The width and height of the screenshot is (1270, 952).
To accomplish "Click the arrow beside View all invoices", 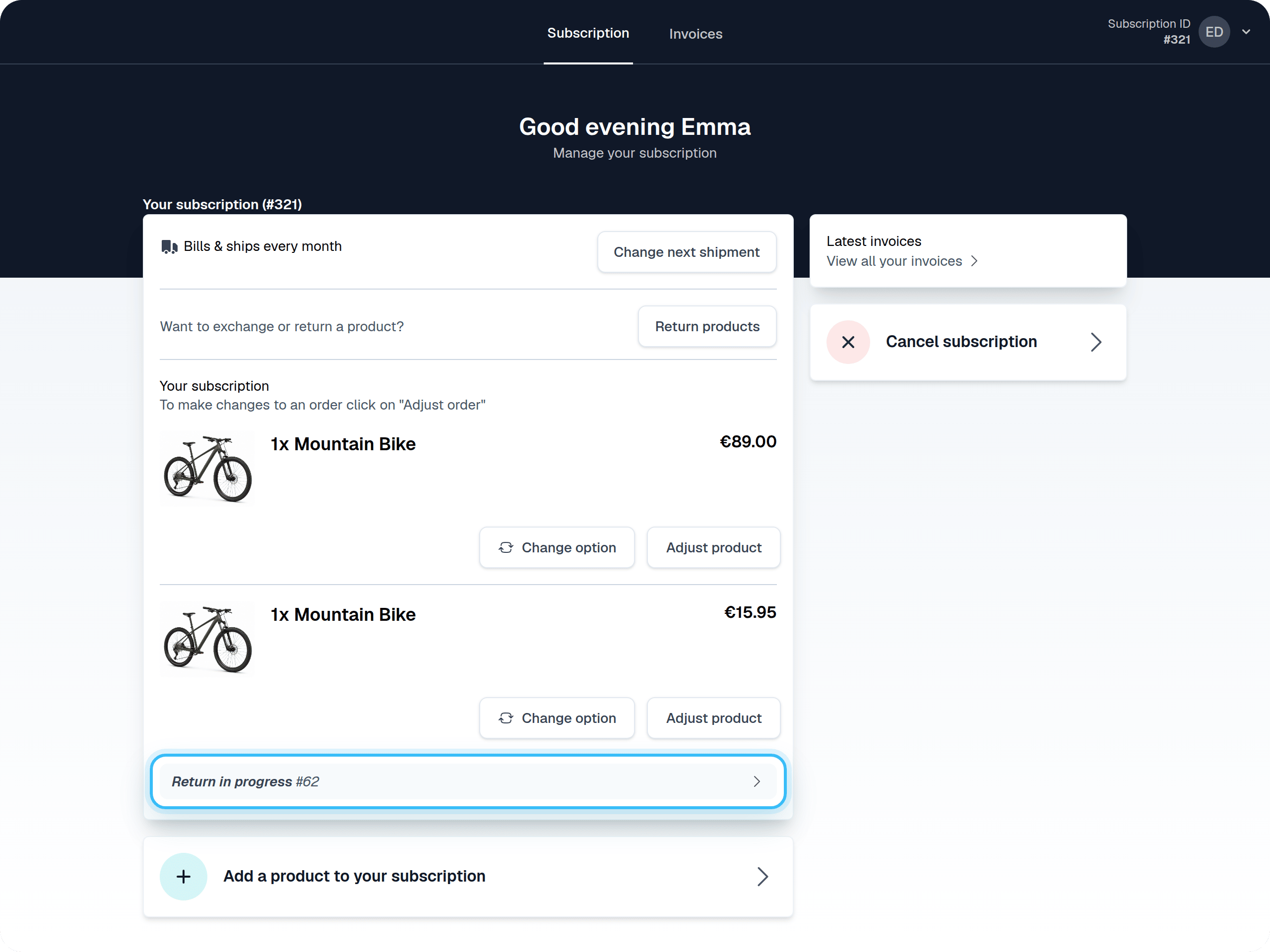I will point(974,261).
